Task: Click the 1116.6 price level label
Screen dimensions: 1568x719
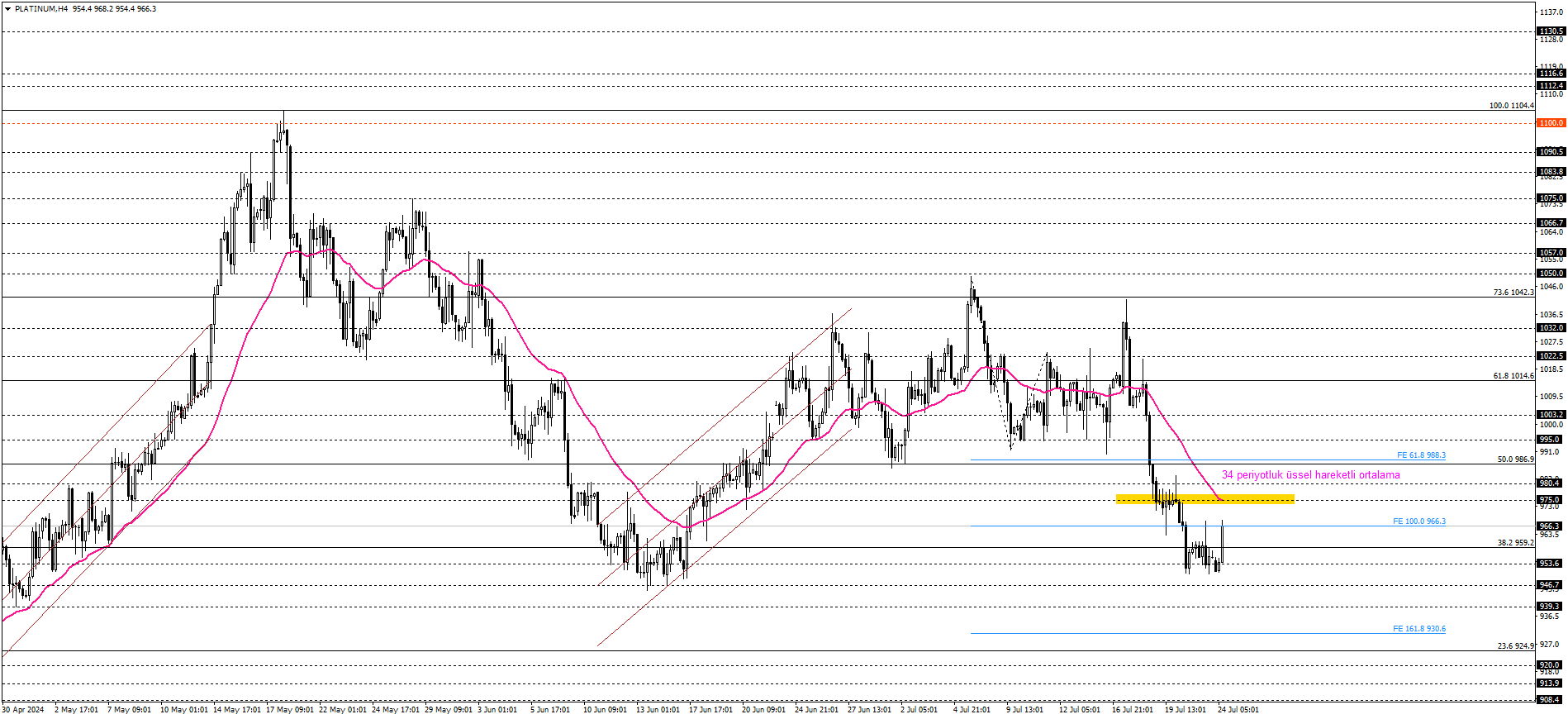Action: point(1551,74)
